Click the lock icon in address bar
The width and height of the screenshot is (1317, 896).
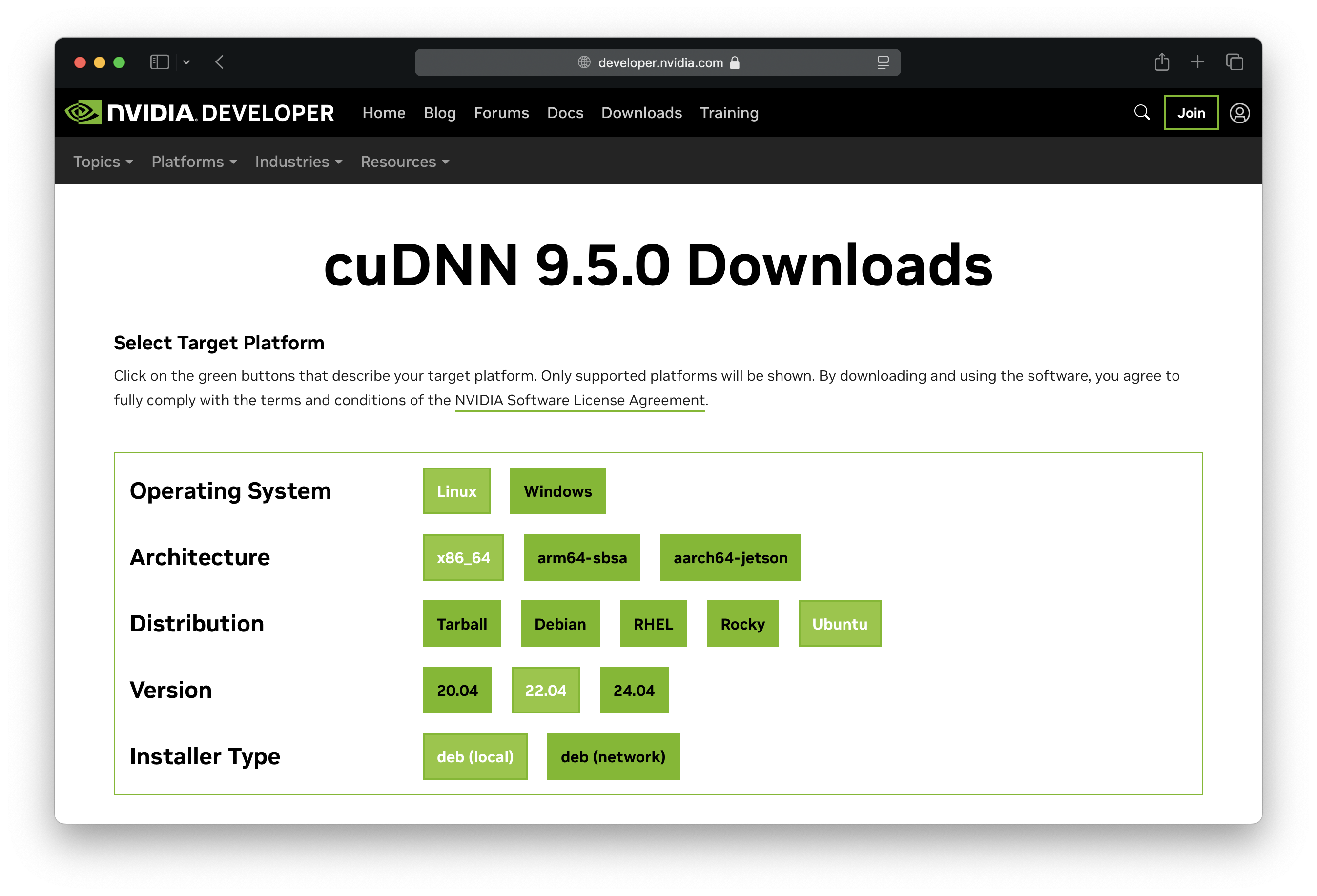tap(735, 62)
